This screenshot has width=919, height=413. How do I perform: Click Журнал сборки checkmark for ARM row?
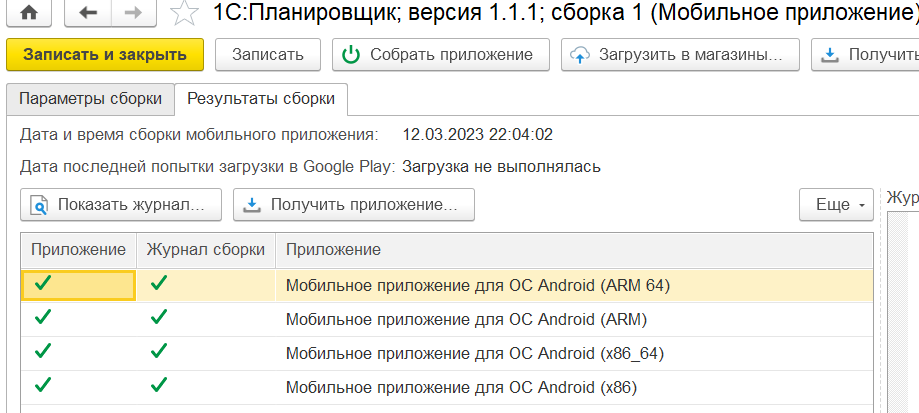pos(159,318)
